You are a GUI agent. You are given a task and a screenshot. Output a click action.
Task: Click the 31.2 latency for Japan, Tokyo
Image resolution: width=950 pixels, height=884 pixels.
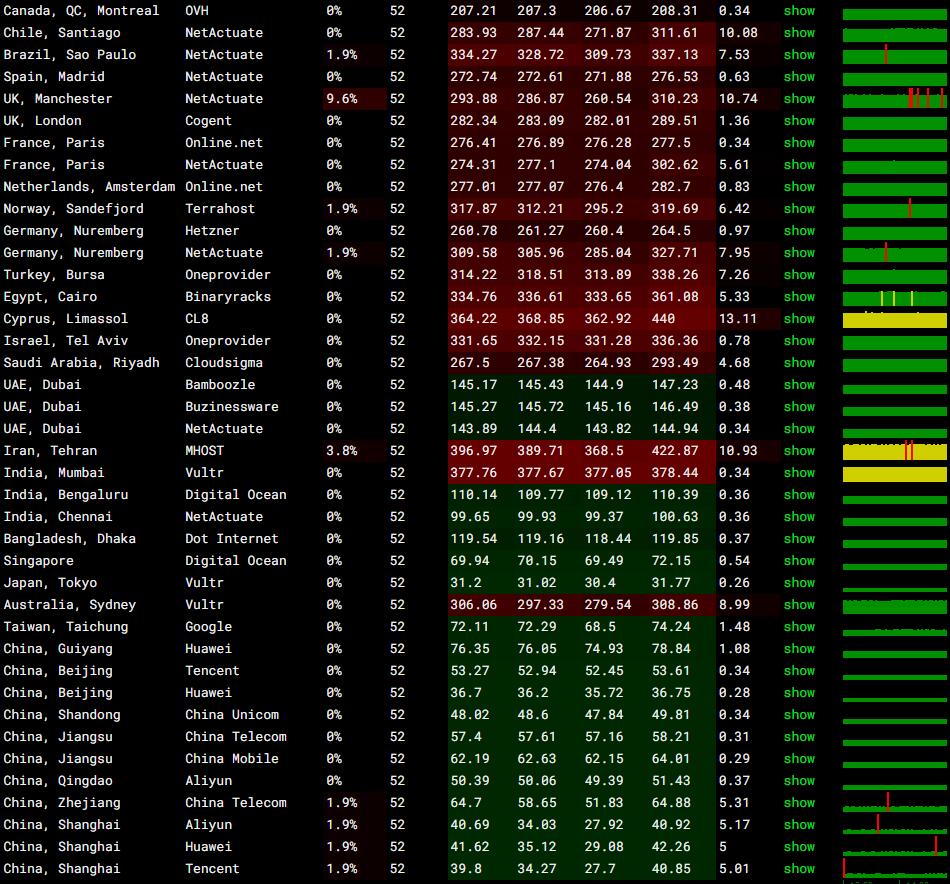(465, 583)
